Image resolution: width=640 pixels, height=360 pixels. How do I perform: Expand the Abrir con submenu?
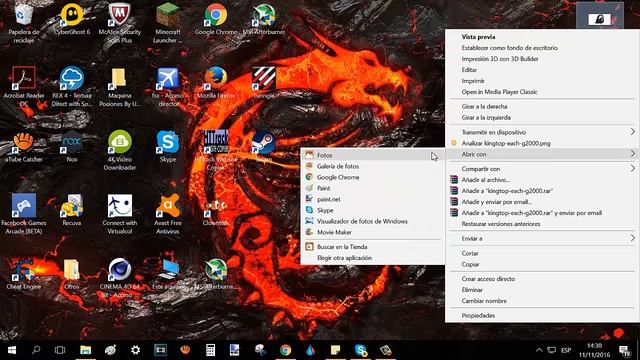point(542,154)
